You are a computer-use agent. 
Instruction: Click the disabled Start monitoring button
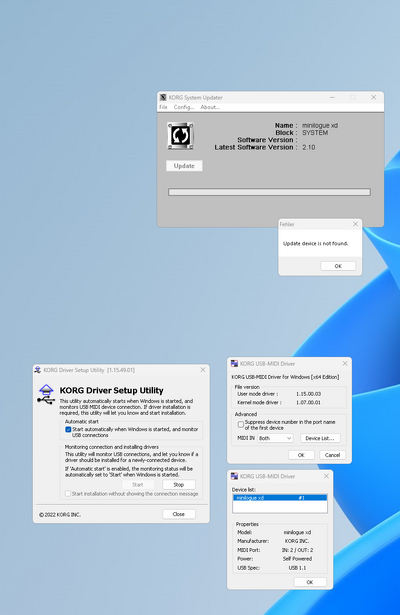point(138,485)
